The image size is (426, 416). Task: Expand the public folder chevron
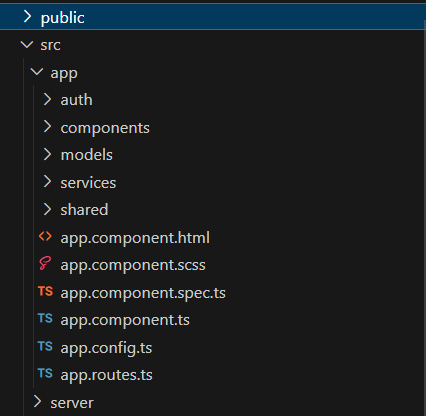point(28,16)
